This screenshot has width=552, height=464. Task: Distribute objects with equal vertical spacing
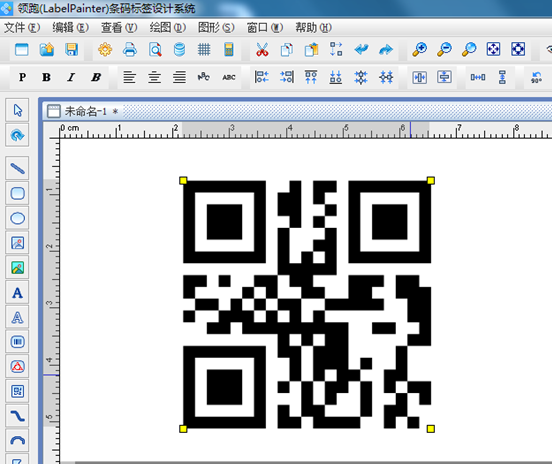[x=502, y=77]
